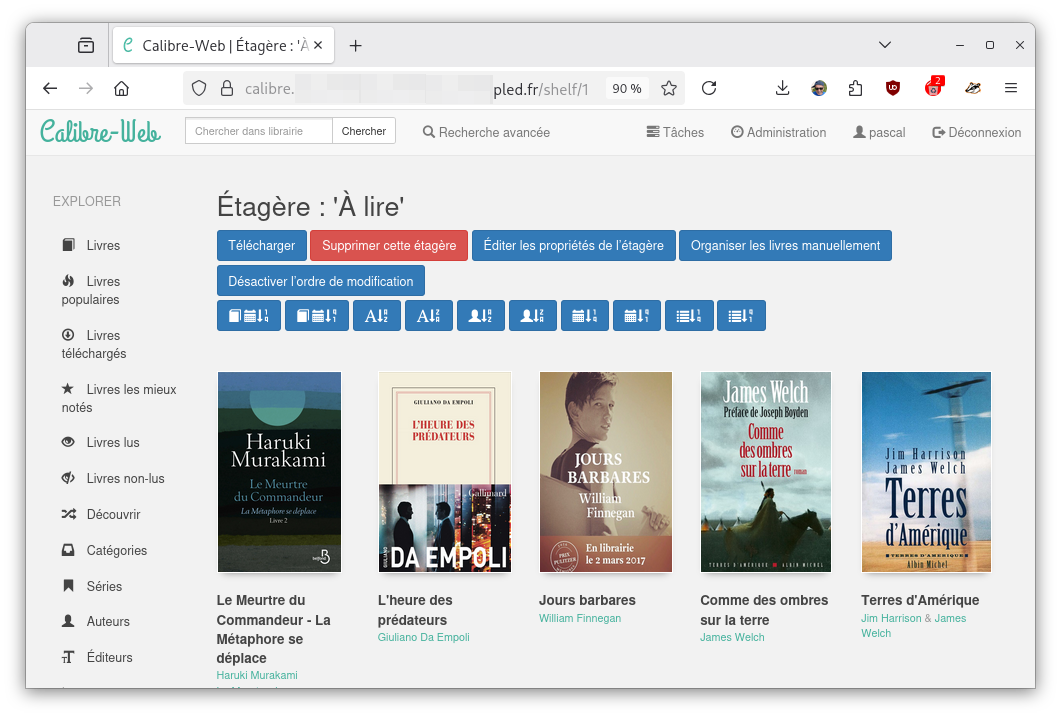Open a new browser tab
1061x717 pixels.
(355, 45)
